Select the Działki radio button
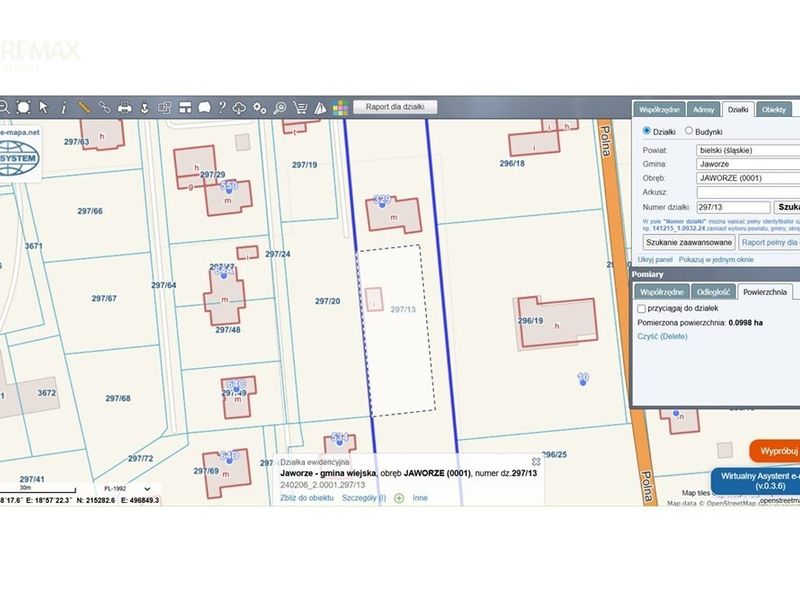This screenshot has width=800, height=600. [646, 131]
